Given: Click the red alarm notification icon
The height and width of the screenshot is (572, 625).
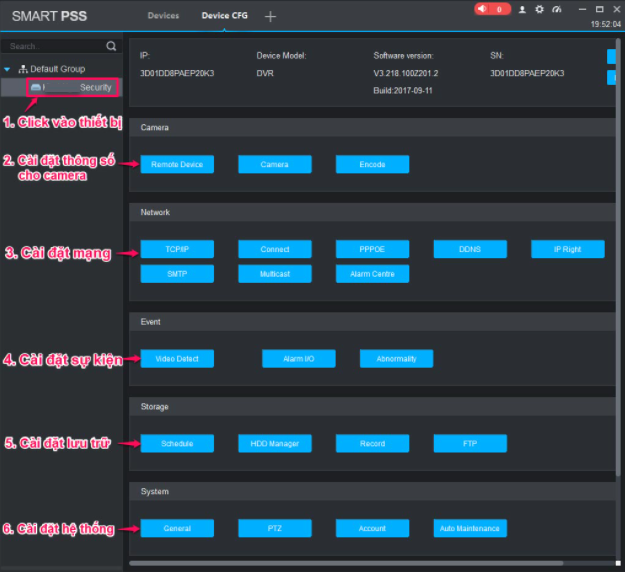Looking at the screenshot, I should pos(492,9).
